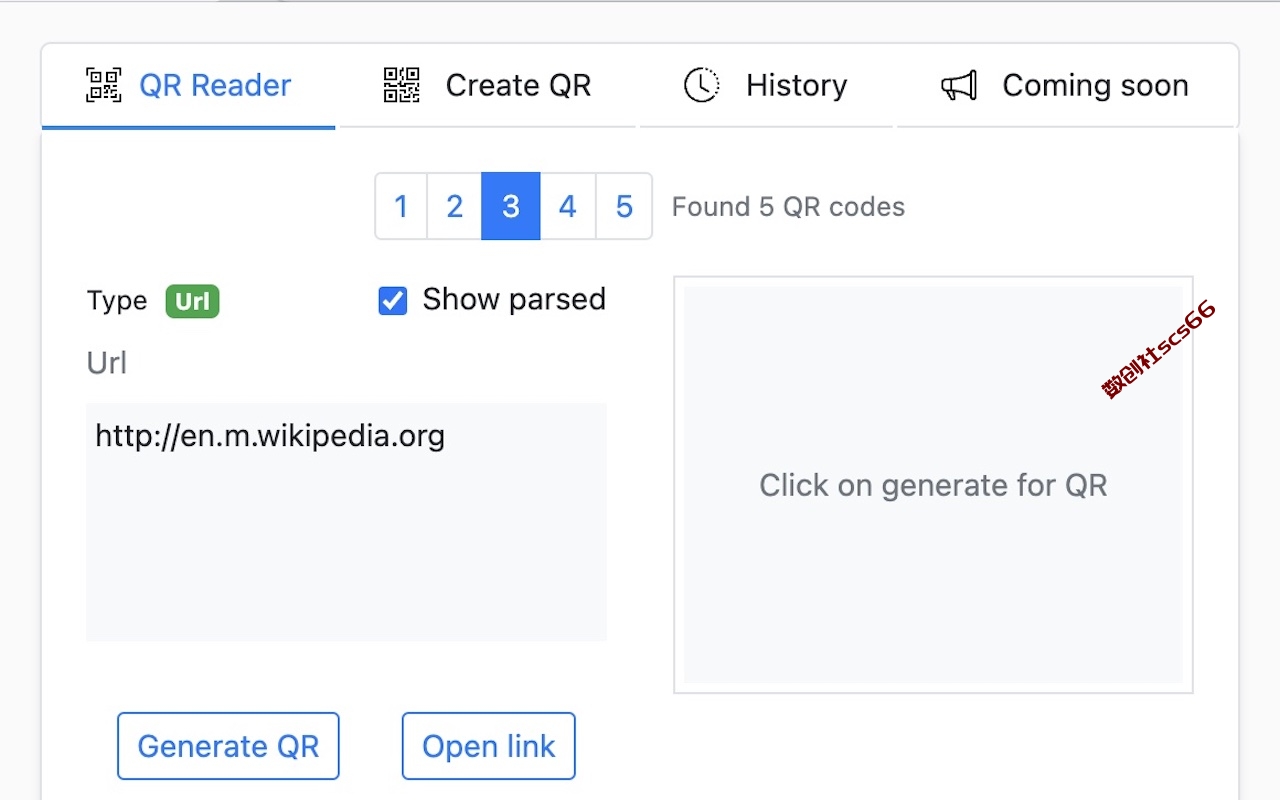1280x800 pixels.
Task: Go to QR code result 2
Action: [x=454, y=206]
